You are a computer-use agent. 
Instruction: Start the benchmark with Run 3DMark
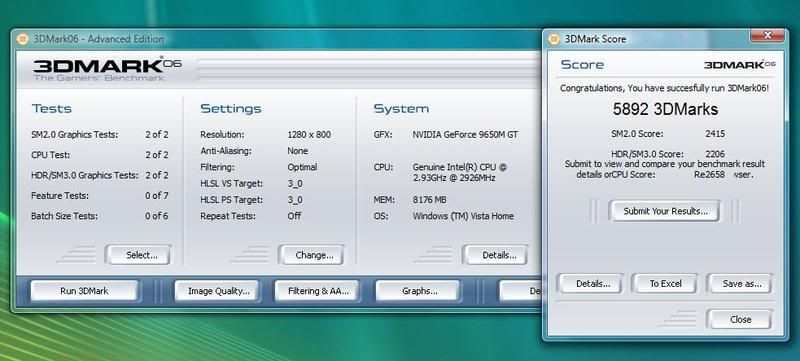pos(84,291)
